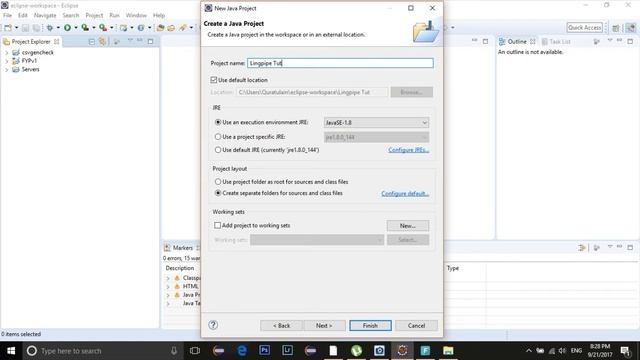Open Photoshop from taskbar
The height and width of the screenshot is (360, 640).
(x=264, y=351)
